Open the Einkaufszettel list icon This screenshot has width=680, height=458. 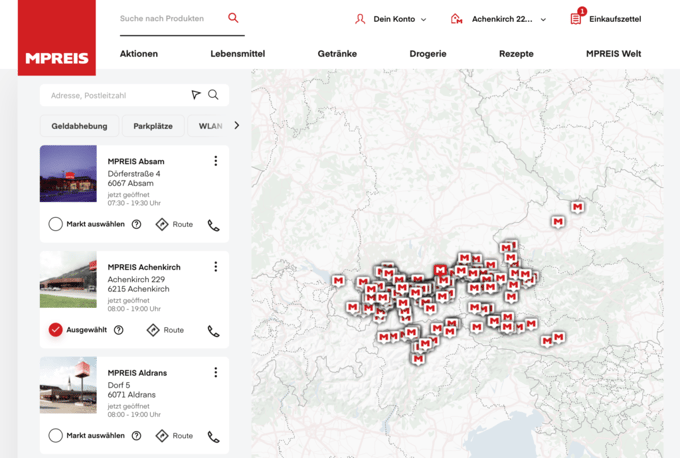pos(575,19)
